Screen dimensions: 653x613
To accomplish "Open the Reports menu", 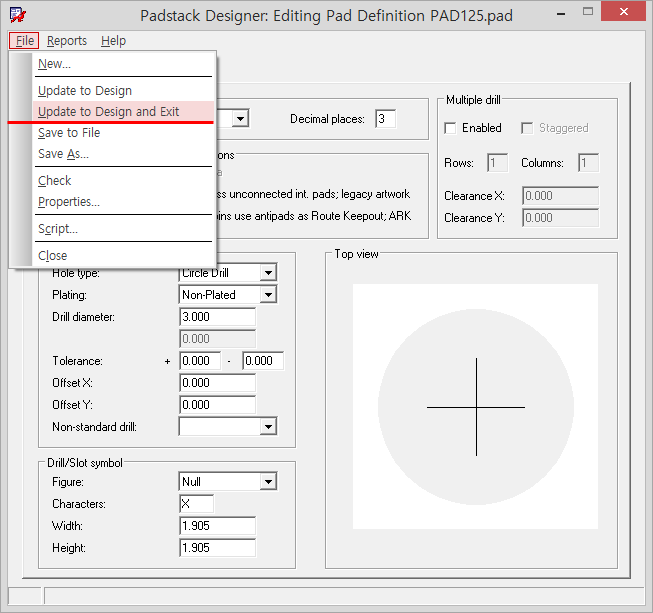I will pyautogui.click(x=67, y=41).
